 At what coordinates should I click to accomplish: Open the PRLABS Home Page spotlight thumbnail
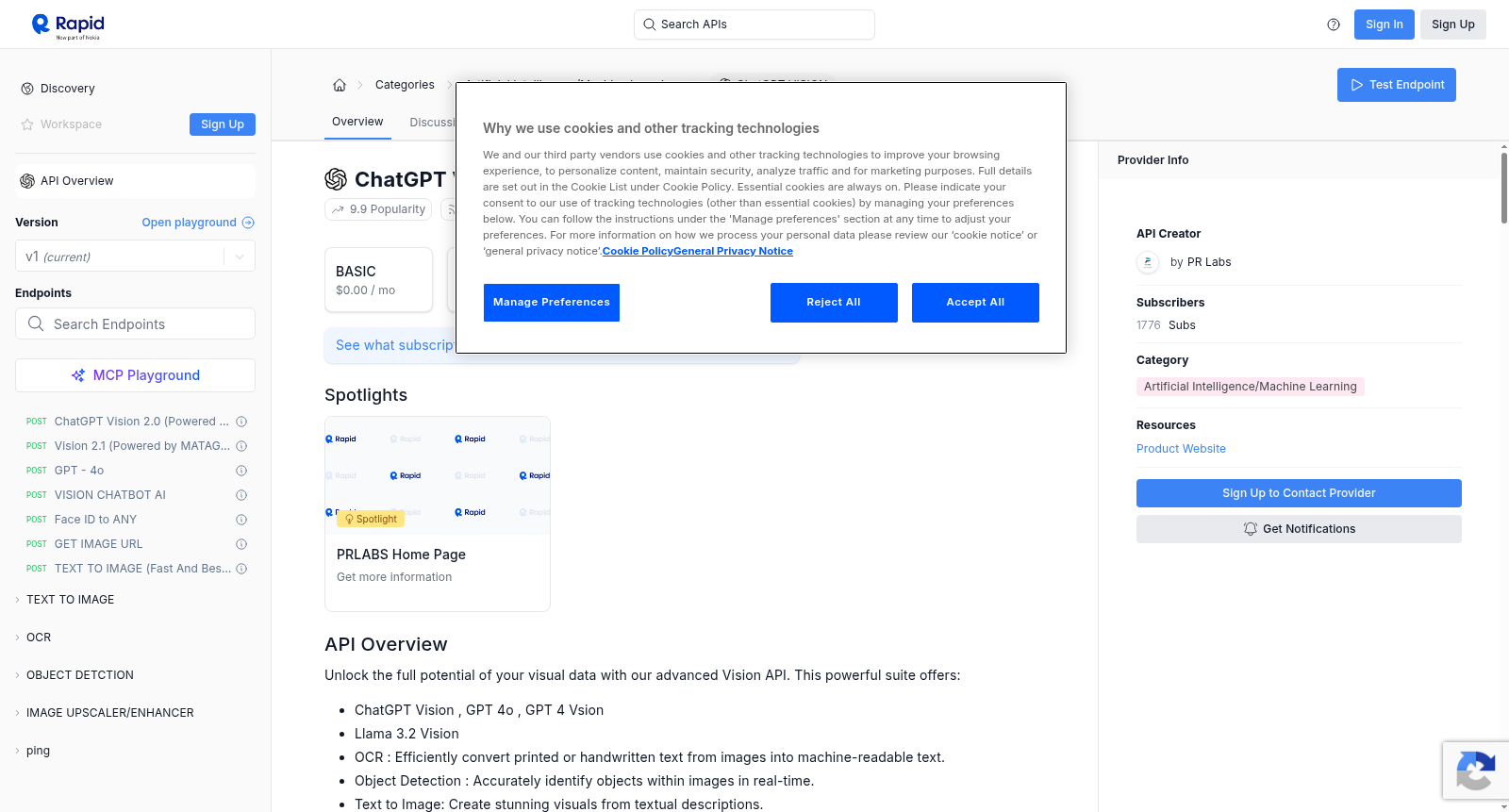point(438,475)
